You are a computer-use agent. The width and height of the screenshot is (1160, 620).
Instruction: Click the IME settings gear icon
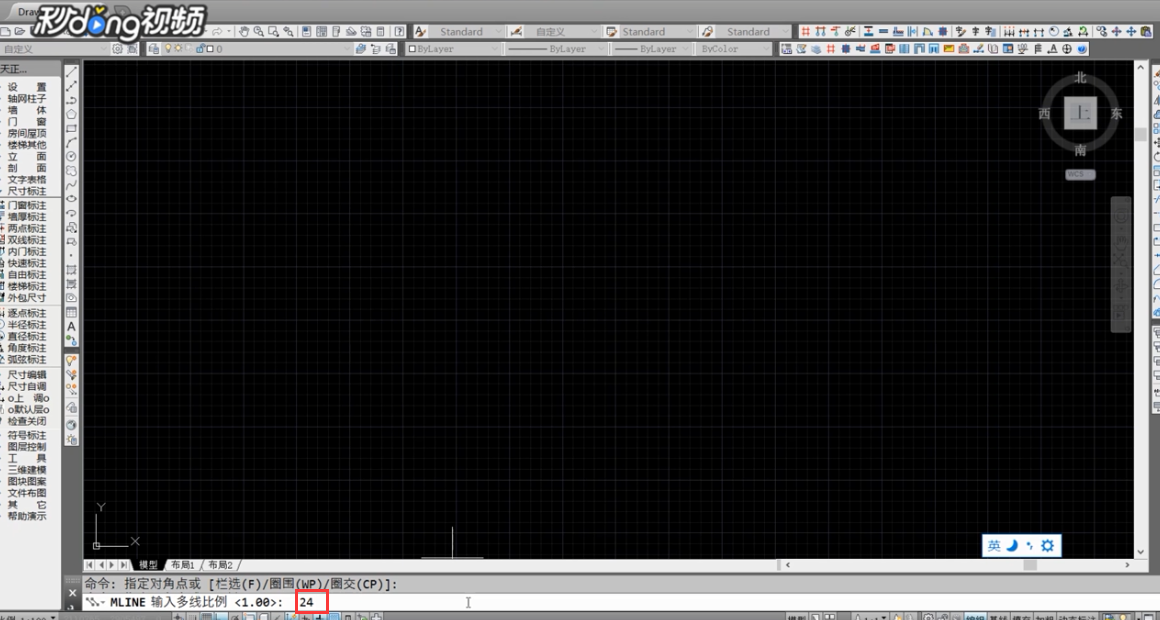[1047, 546]
